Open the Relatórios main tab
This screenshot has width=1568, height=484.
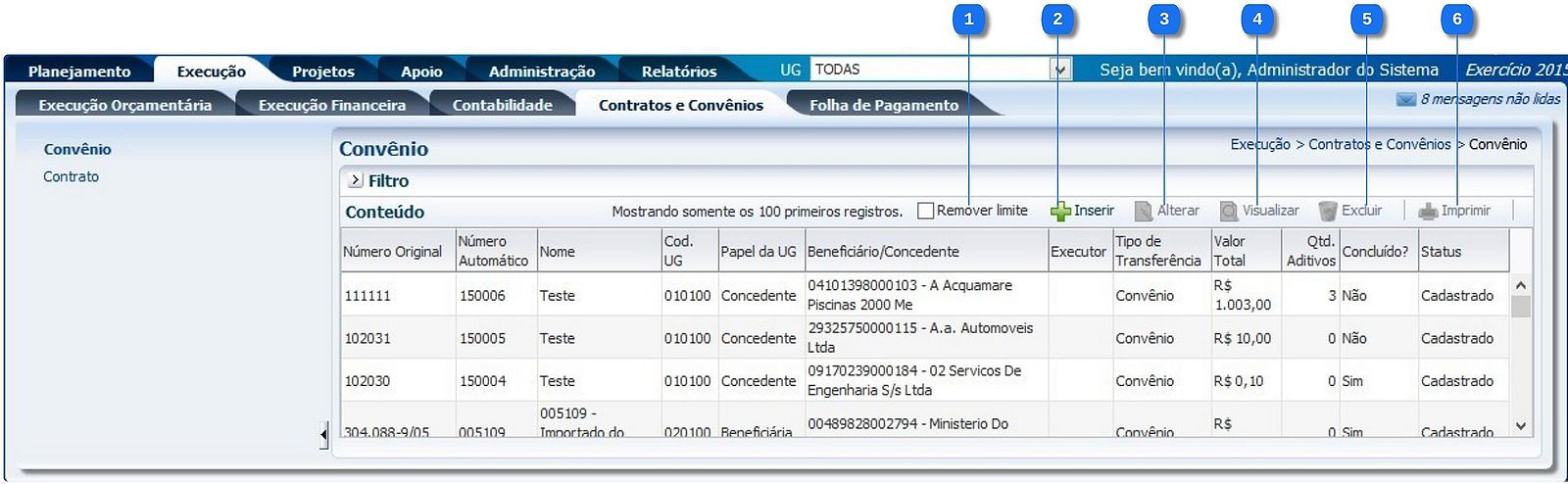679,72
